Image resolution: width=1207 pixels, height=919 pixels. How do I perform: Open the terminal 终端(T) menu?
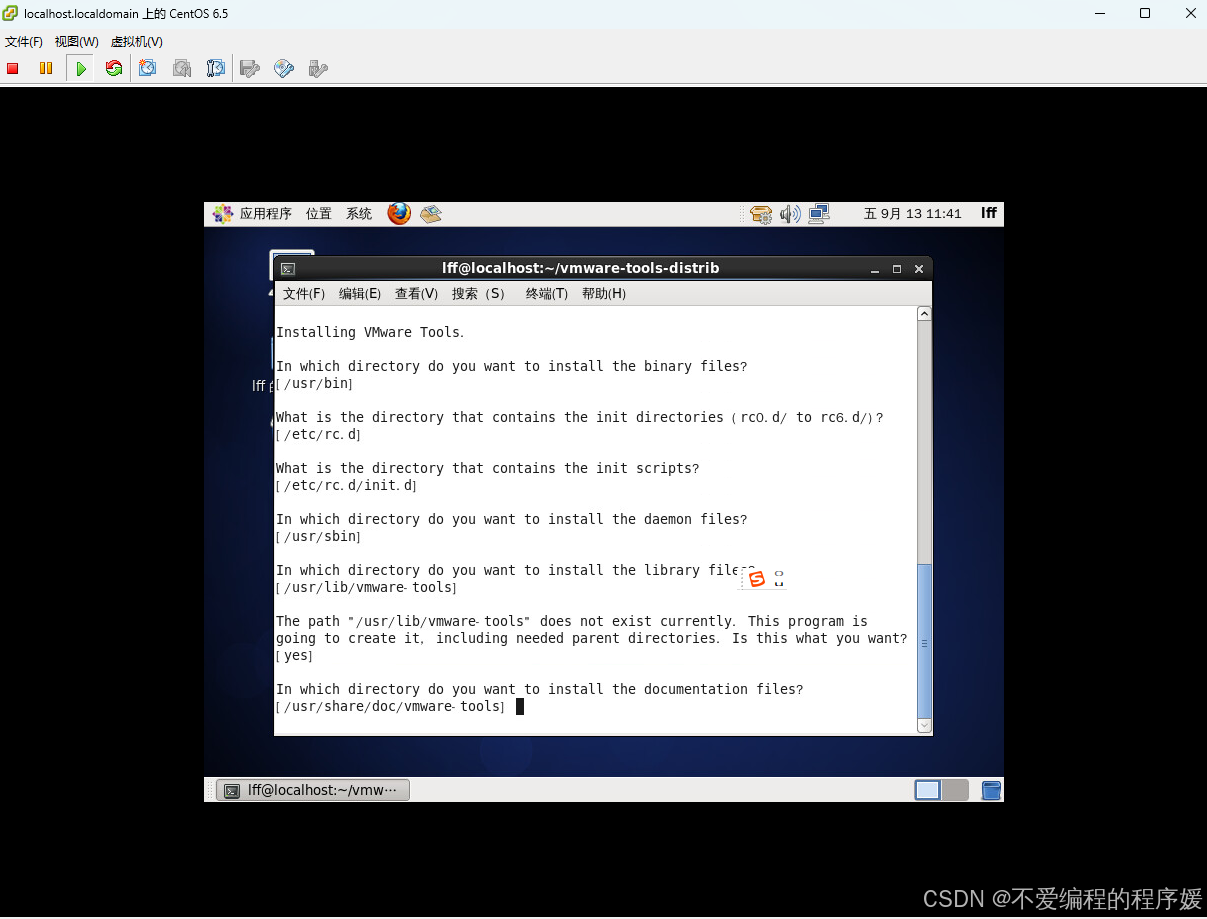coord(547,293)
